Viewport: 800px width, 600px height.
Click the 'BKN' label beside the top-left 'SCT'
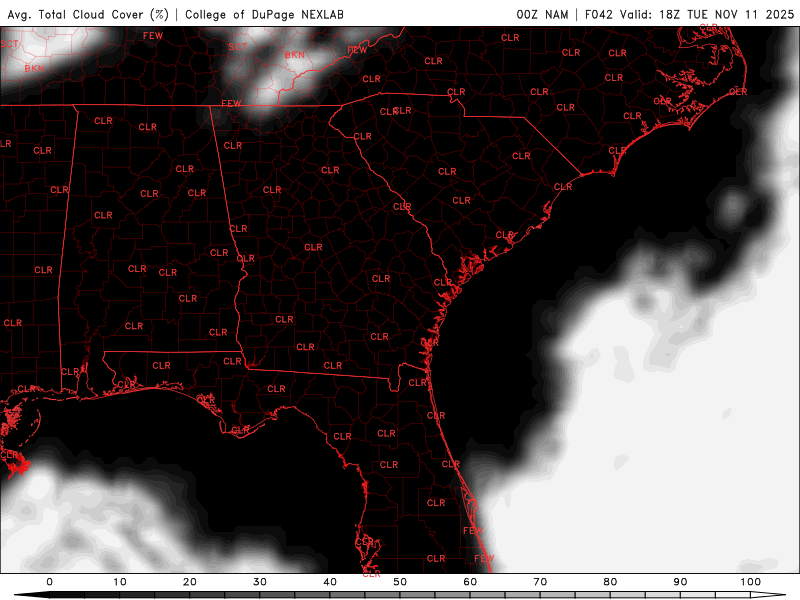[x=34, y=68]
